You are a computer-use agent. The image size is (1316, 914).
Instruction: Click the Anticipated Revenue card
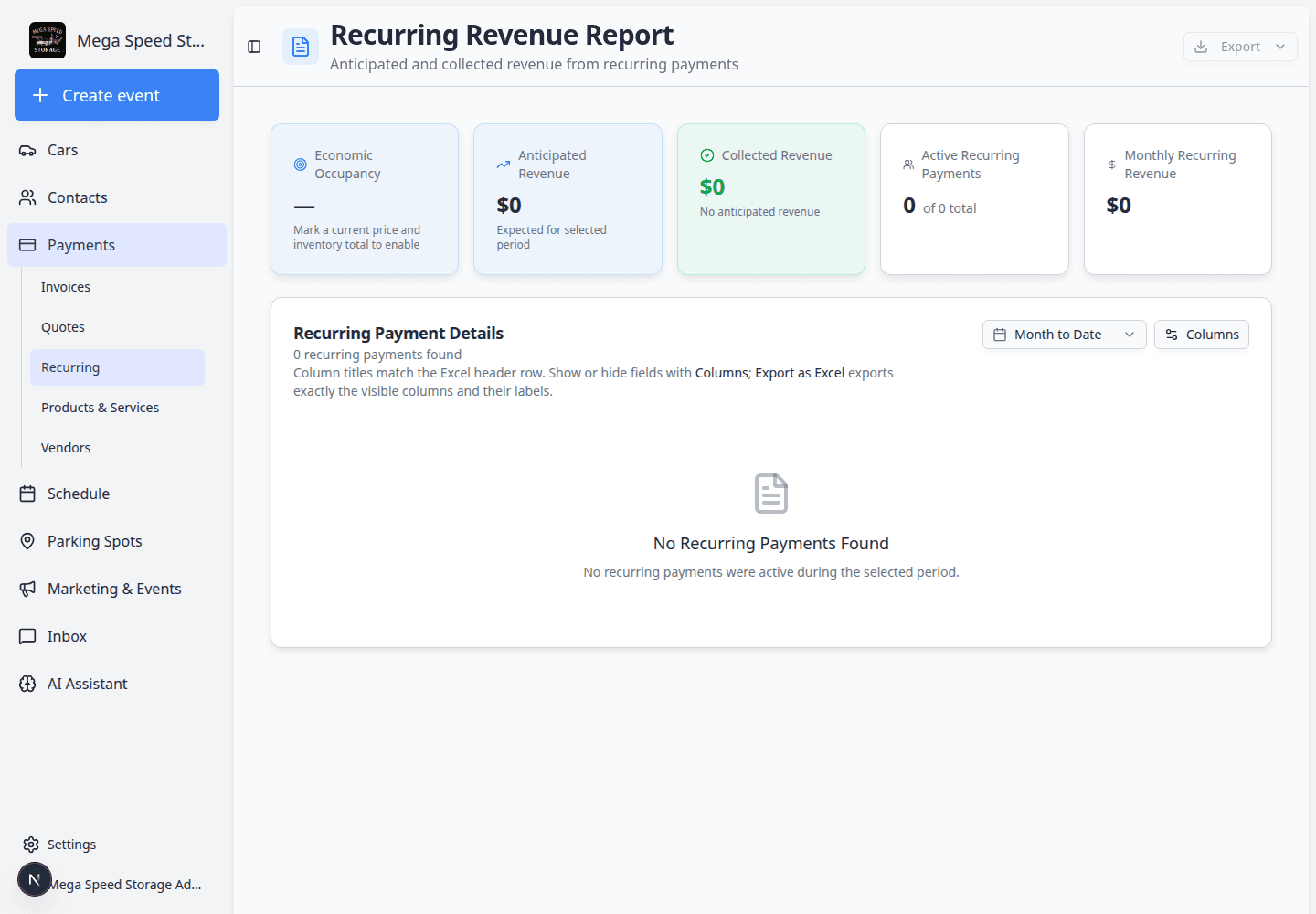tap(568, 199)
